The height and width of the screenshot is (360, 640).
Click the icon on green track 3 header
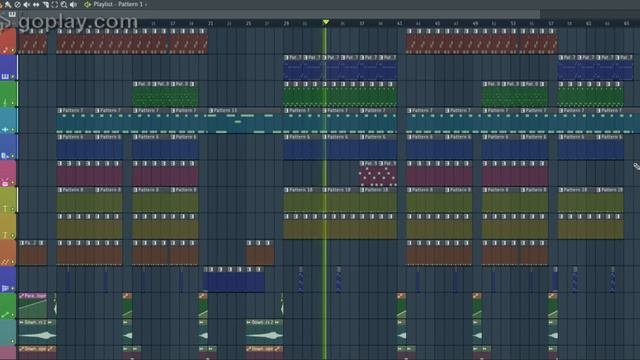coord(5,102)
